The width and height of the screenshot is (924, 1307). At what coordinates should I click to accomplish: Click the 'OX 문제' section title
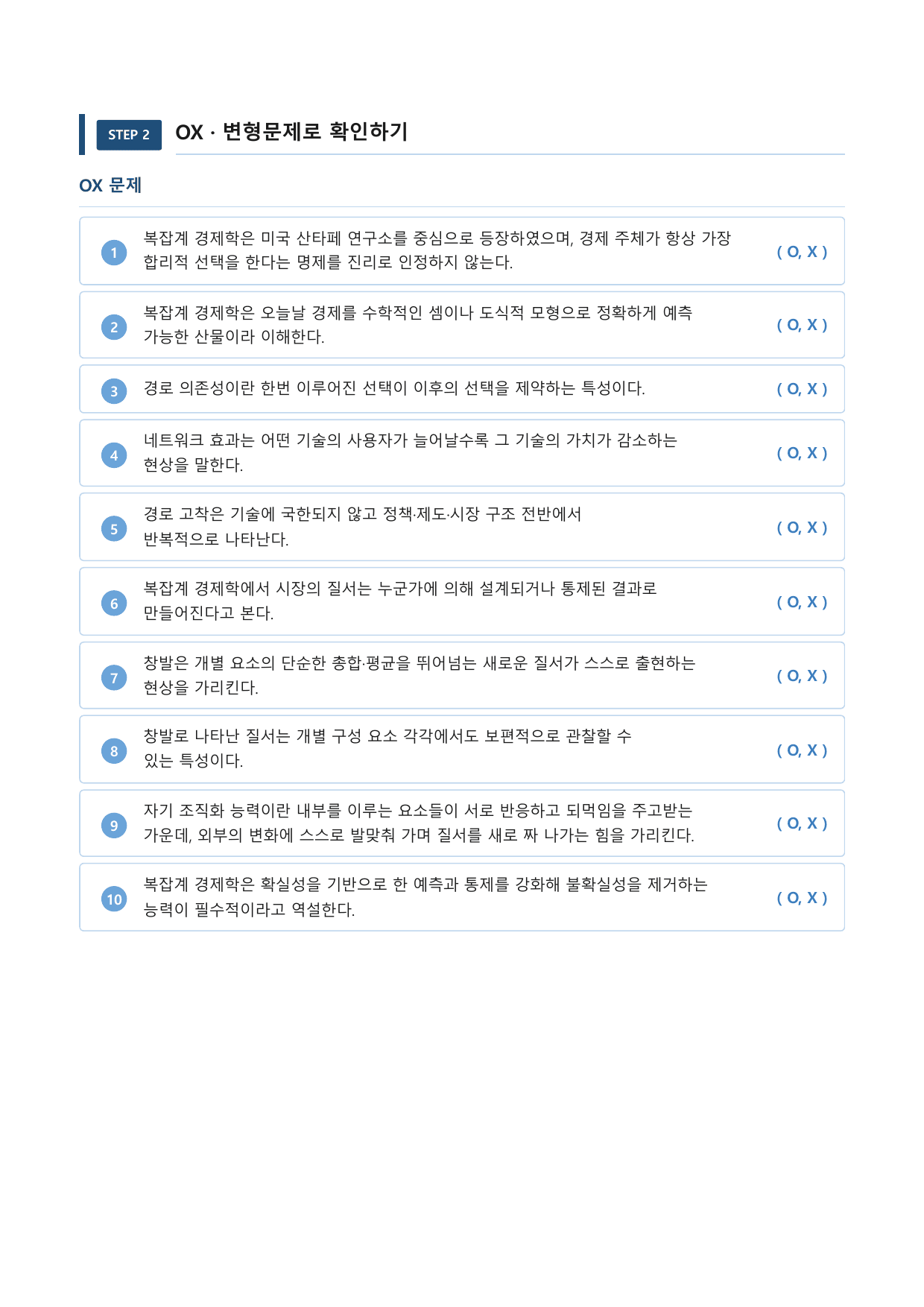click(x=110, y=186)
